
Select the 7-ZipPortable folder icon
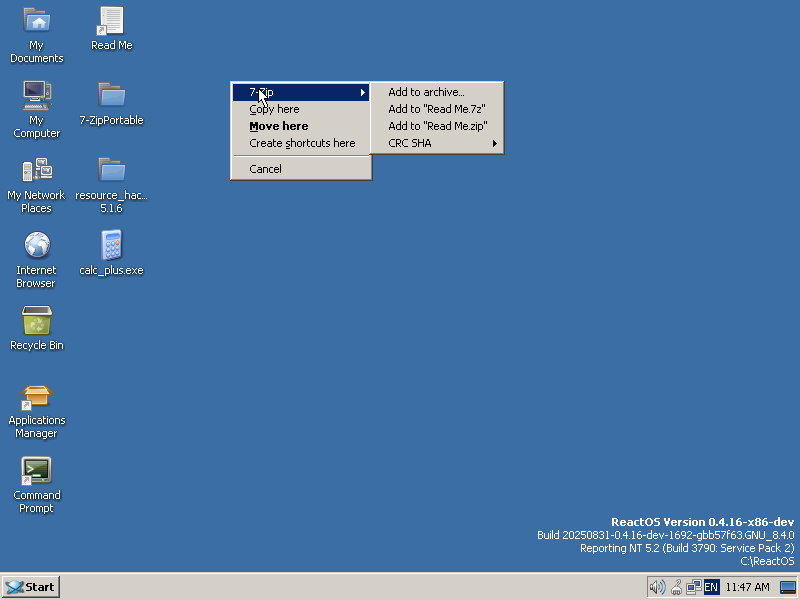point(111,96)
